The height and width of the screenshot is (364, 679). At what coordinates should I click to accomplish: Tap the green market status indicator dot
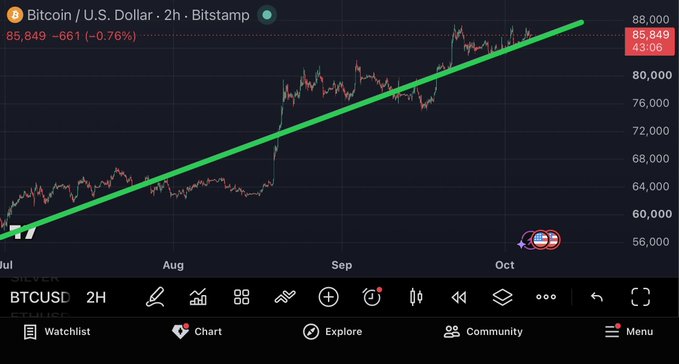(x=267, y=15)
